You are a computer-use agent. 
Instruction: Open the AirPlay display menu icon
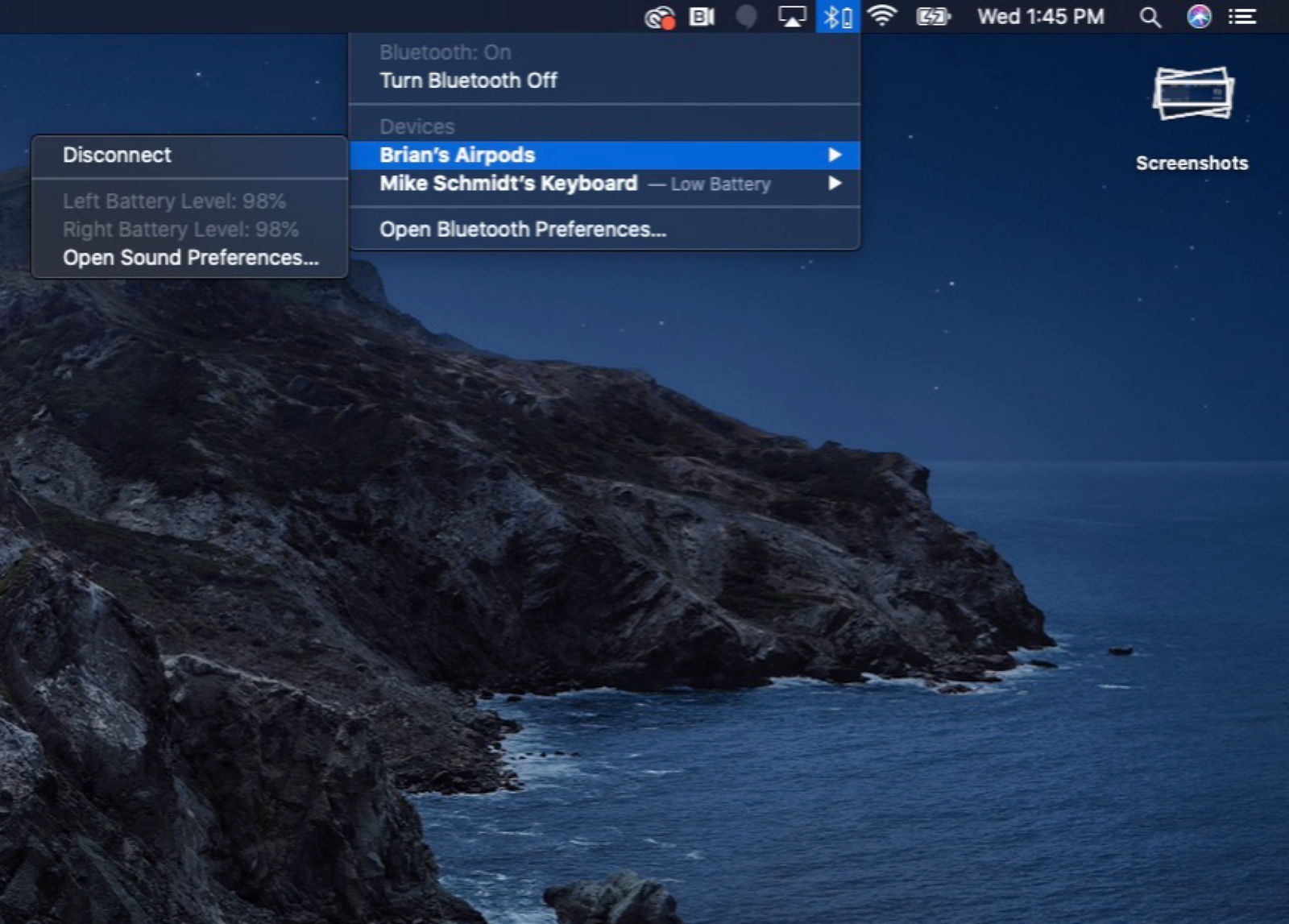click(x=792, y=16)
